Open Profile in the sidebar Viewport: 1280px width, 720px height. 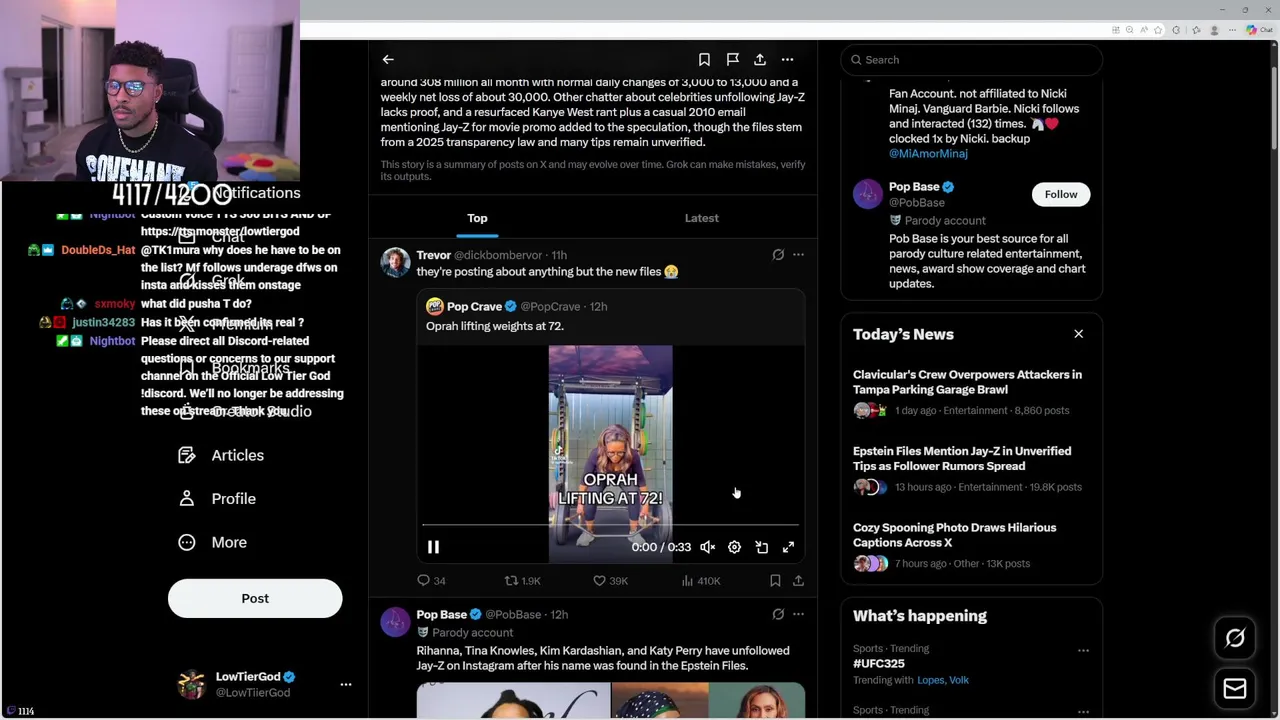point(217,498)
